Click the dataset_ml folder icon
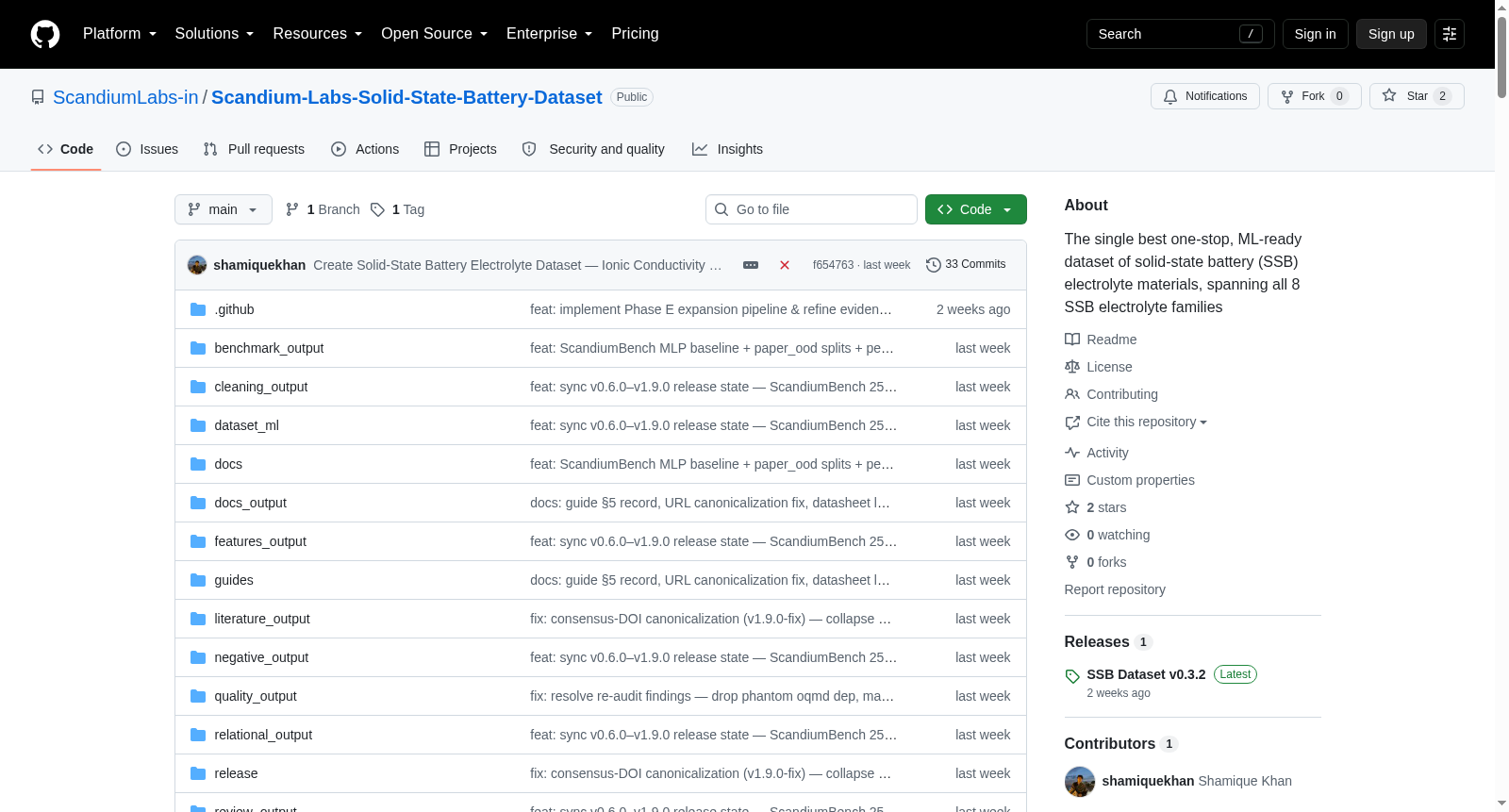 pyautogui.click(x=198, y=425)
